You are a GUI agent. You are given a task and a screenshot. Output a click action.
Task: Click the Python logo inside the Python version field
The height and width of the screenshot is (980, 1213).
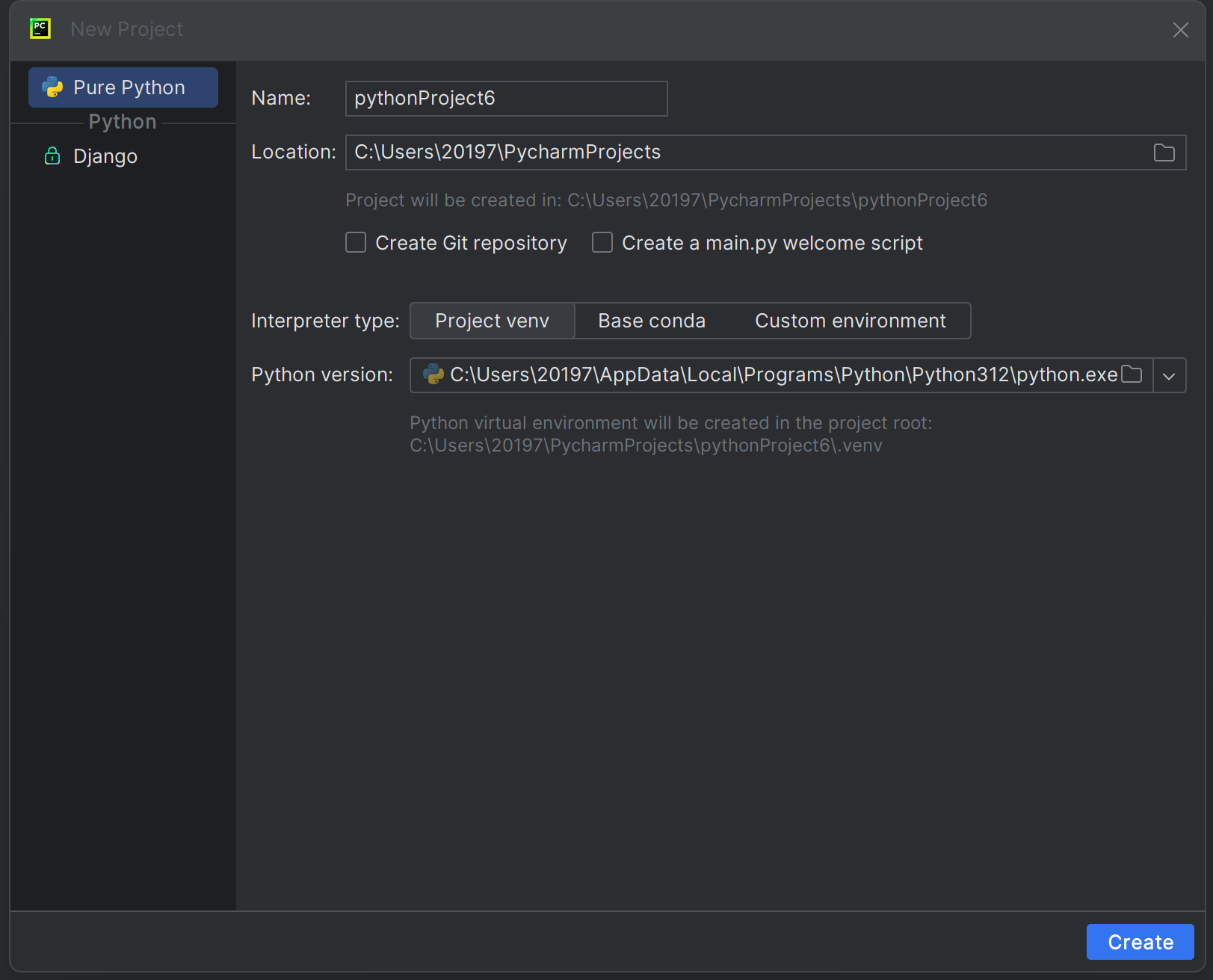pos(433,375)
